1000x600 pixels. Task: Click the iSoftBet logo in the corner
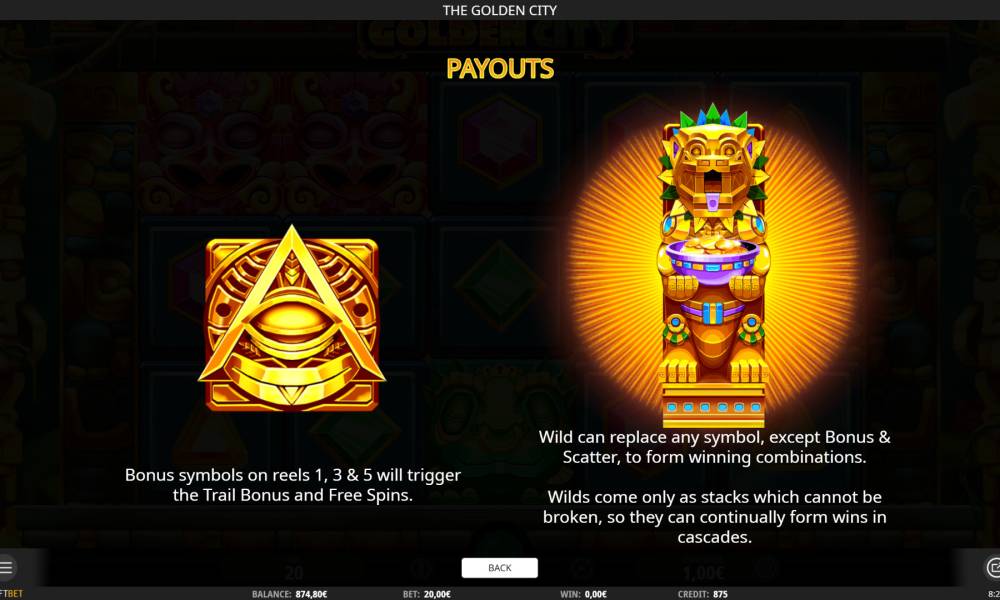click(x=11, y=594)
